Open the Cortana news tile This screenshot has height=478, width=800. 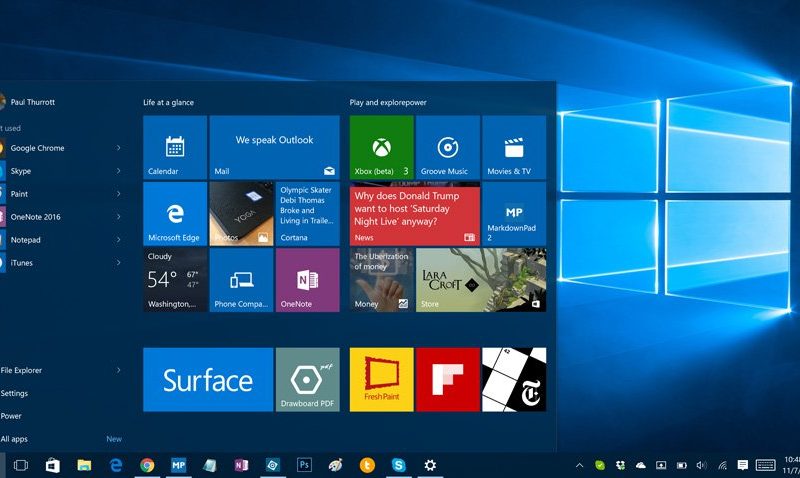click(308, 214)
